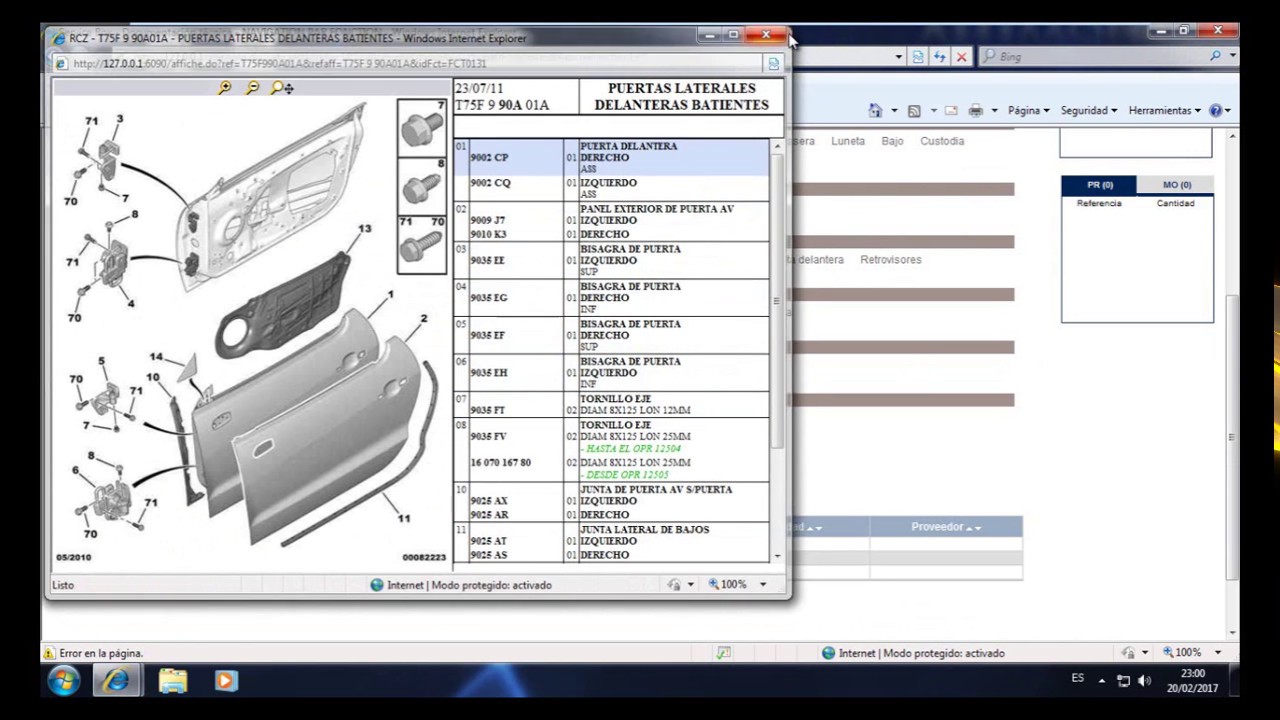The height and width of the screenshot is (720, 1280).
Task: Select part reference 9025 AX
Action: point(489,501)
